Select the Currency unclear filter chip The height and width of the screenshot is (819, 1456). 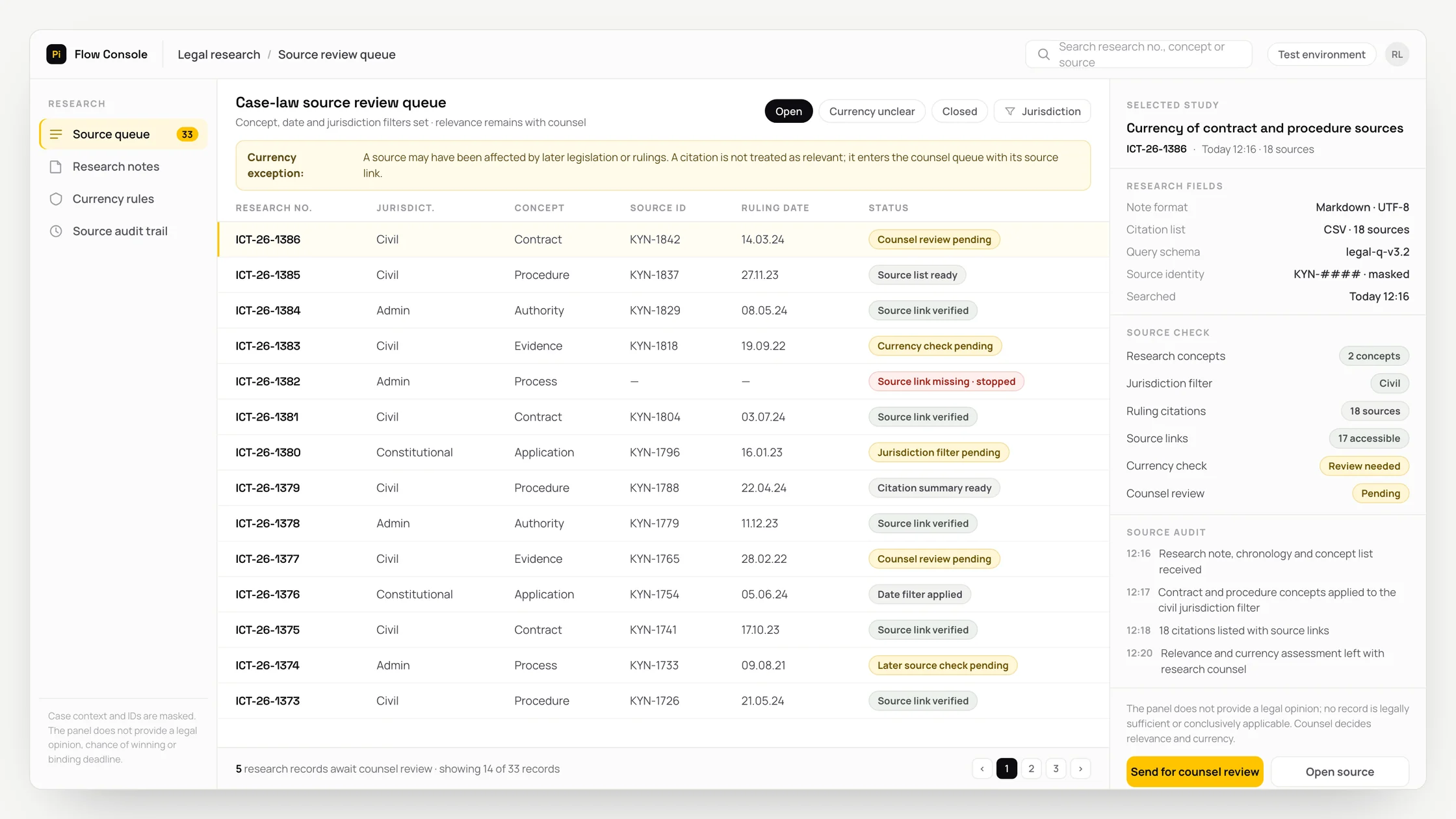pyautogui.click(x=872, y=112)
